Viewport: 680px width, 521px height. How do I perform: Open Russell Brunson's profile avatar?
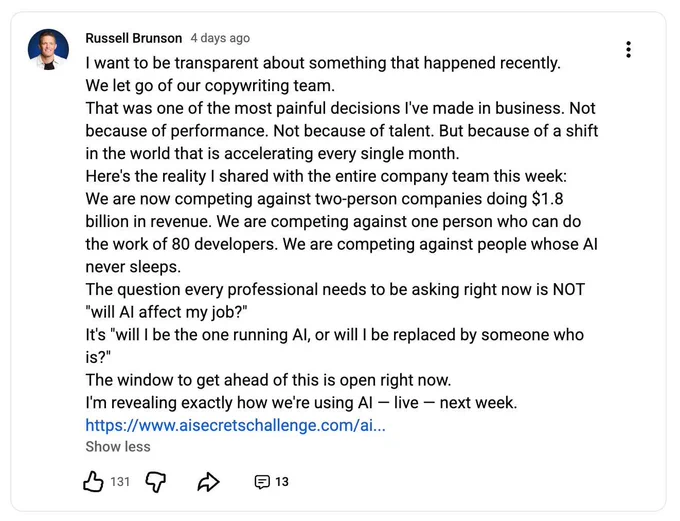click(x=48, y=49)
